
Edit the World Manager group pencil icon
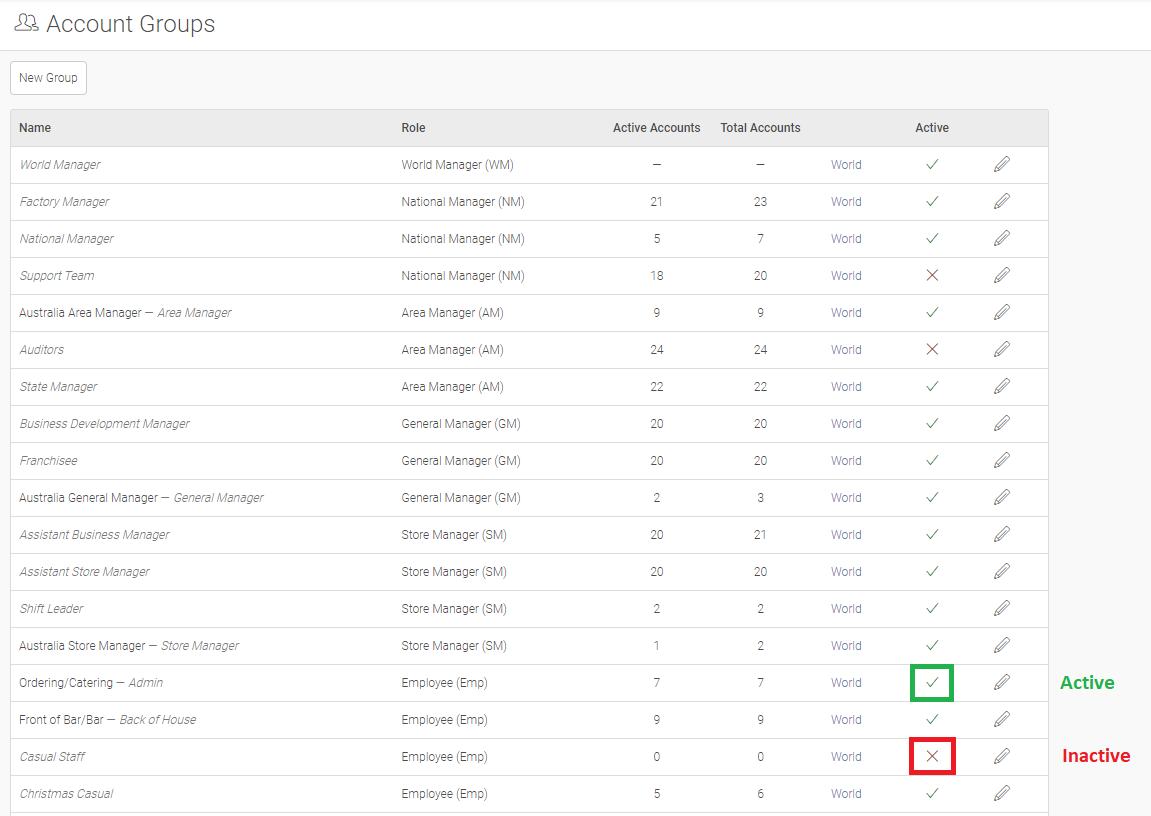tap(1002, 164)
